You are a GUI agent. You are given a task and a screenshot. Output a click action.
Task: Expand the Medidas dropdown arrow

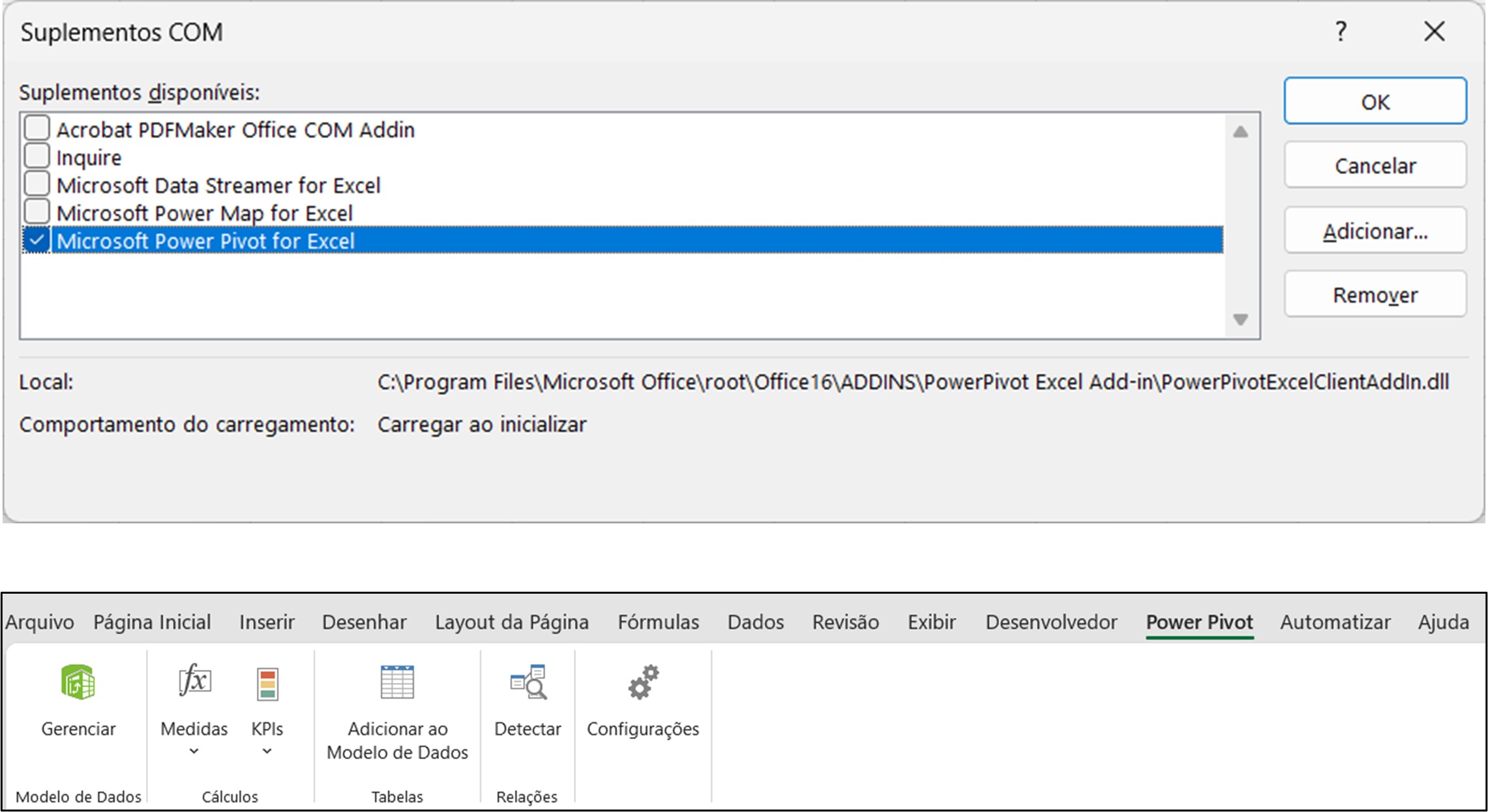[x=194, y=751]
